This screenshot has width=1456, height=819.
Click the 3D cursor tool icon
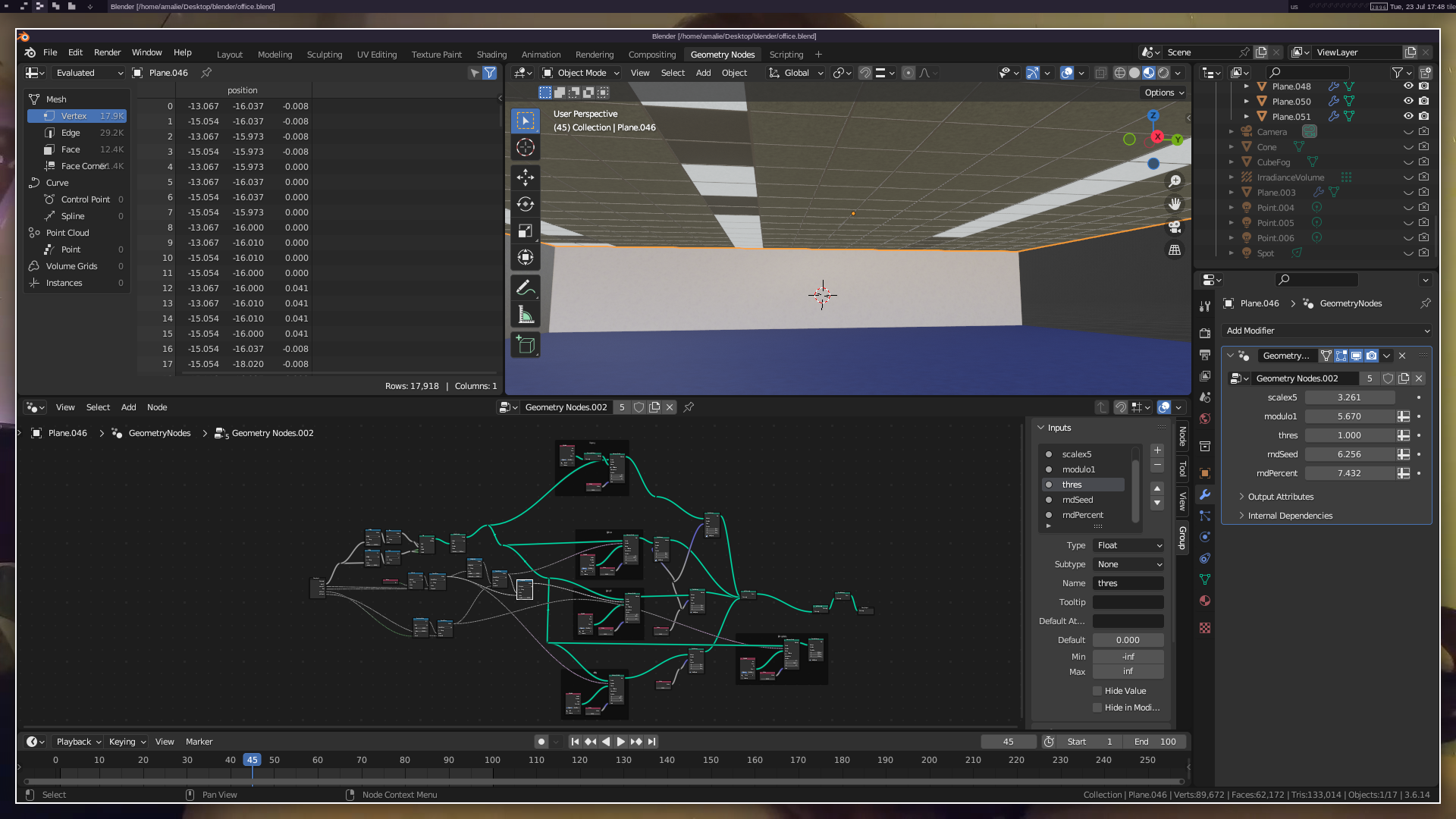point(526,147)
